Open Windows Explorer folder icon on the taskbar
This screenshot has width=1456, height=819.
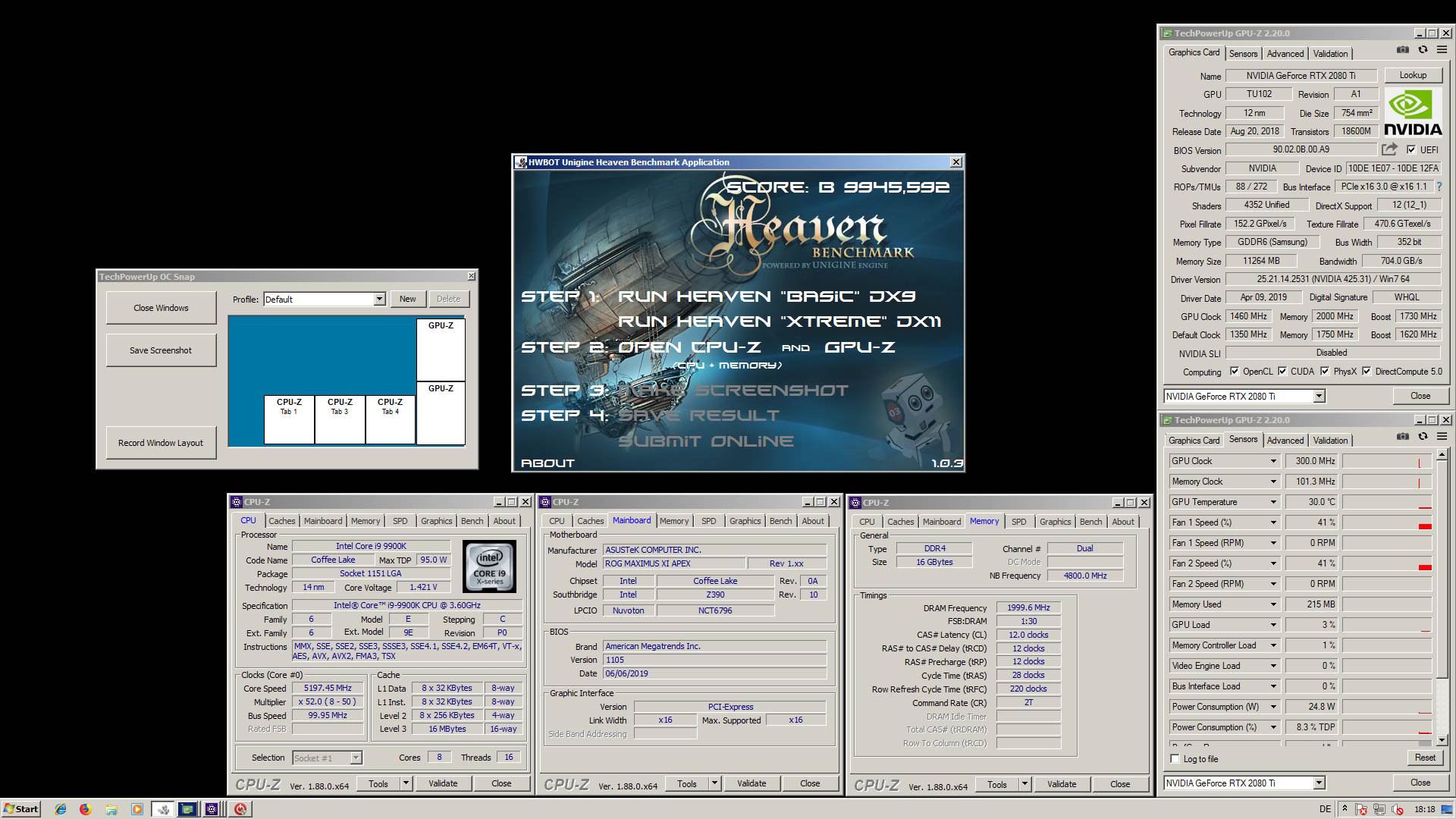(111, 809)
